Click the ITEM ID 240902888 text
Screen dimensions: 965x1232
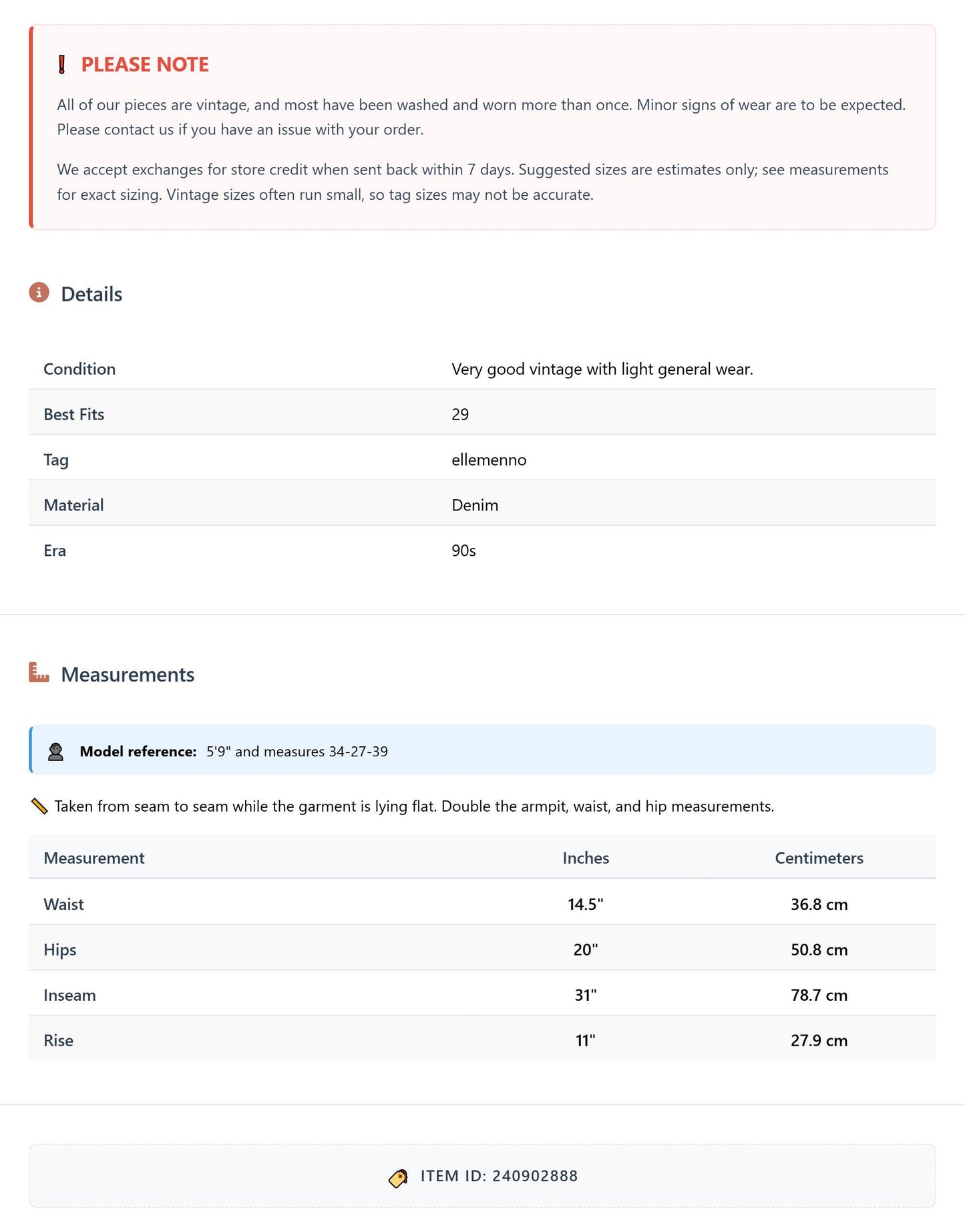click(499, 1176)
